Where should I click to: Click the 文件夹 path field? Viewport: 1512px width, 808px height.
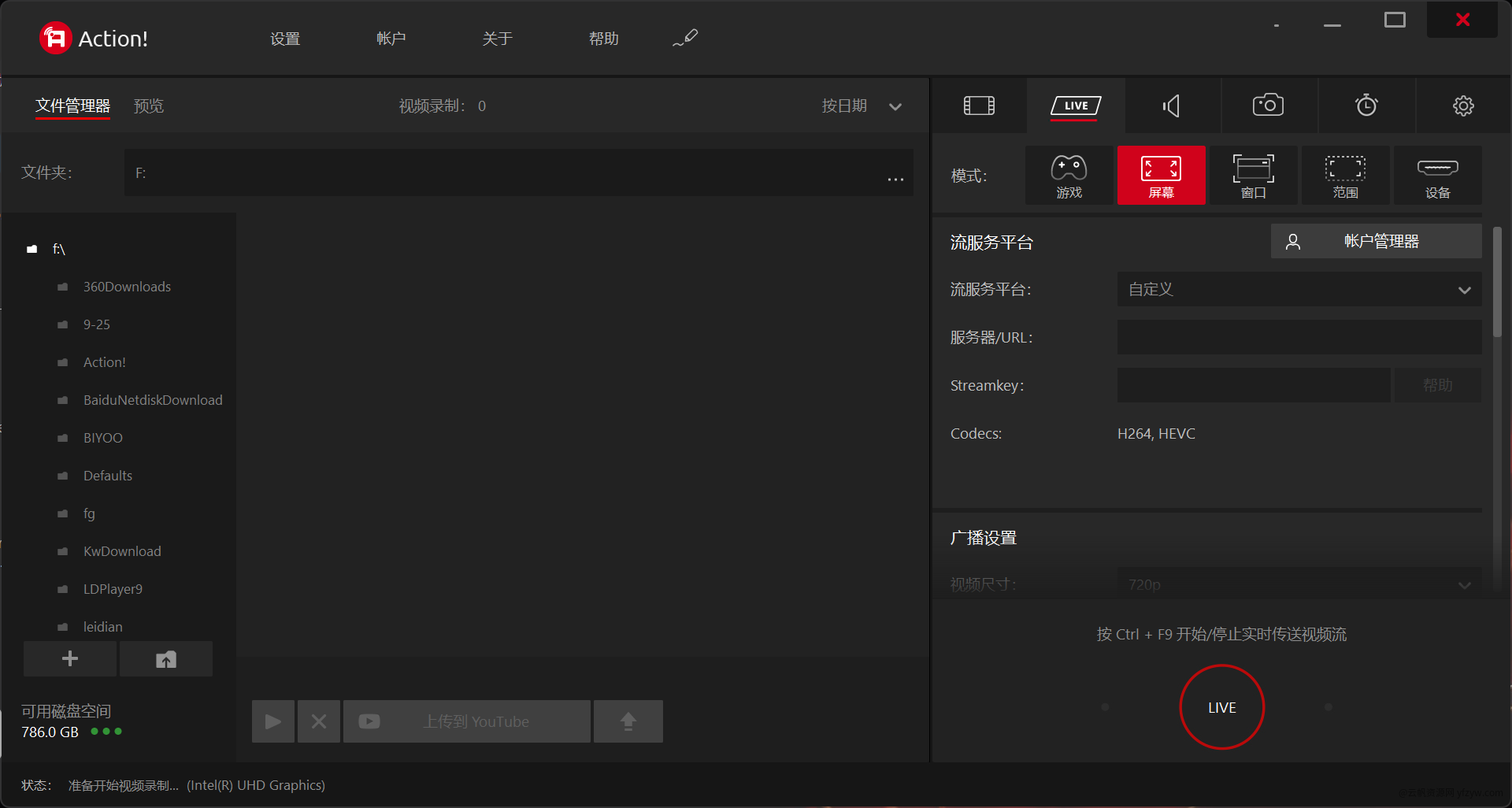tap(519, 172)
